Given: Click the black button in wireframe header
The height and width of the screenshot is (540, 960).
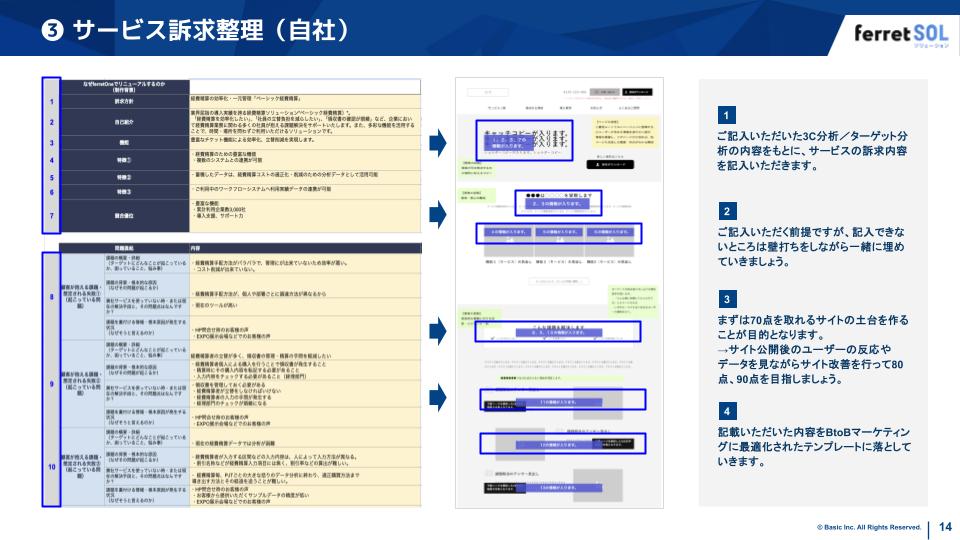Looking at the screenshot, I should coord(637,92).
